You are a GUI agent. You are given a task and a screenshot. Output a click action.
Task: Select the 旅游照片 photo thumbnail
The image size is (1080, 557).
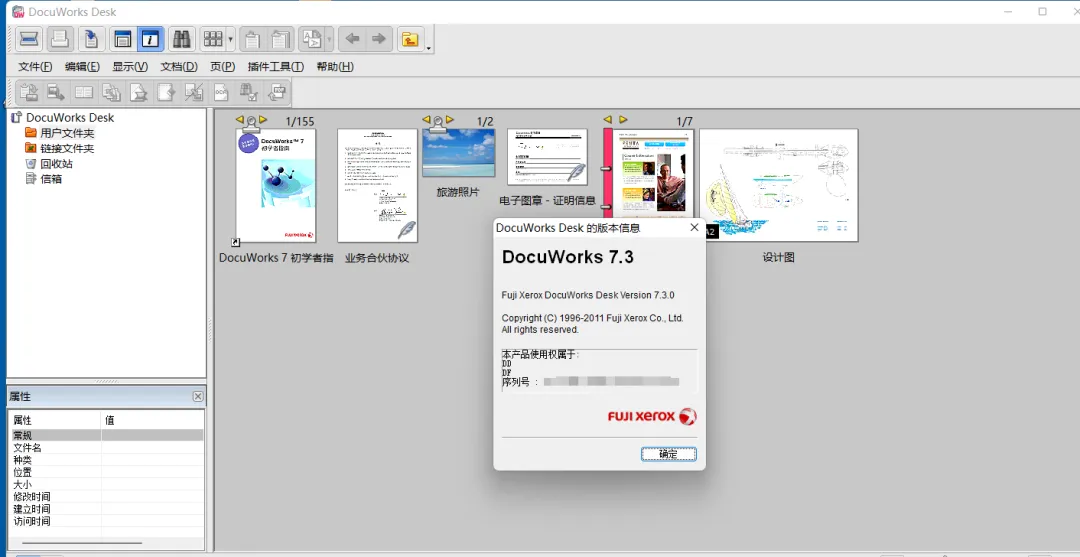[x=458, y=153]
